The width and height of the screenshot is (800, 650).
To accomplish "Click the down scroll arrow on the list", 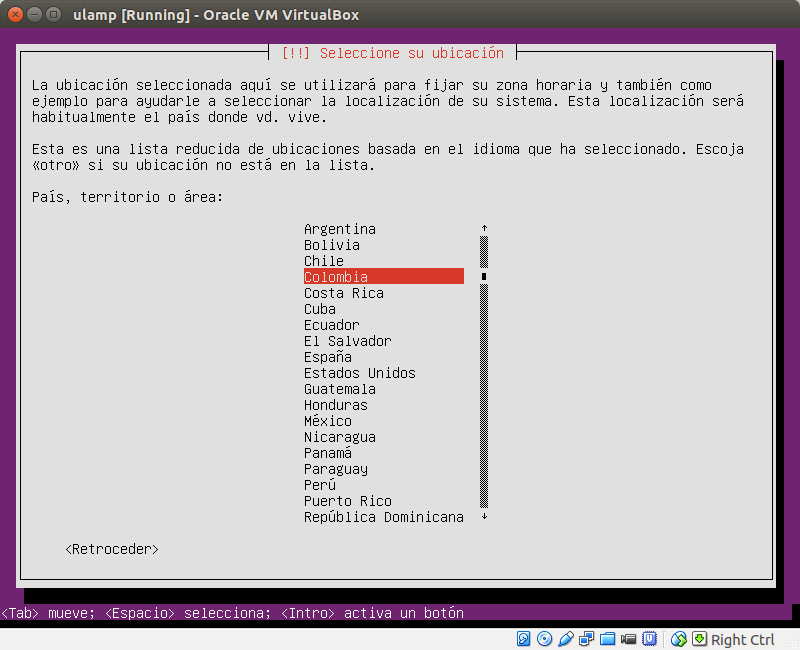I will click(483, 516).
